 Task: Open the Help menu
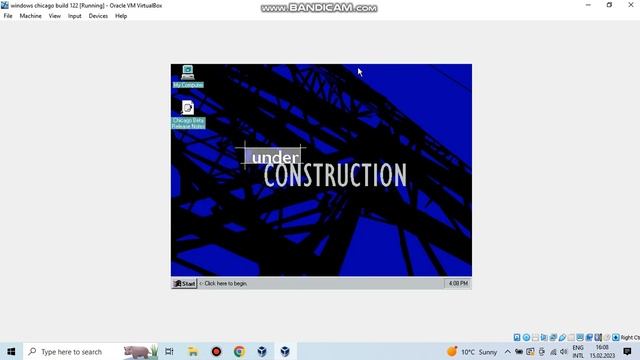click(x=121, y=16)
